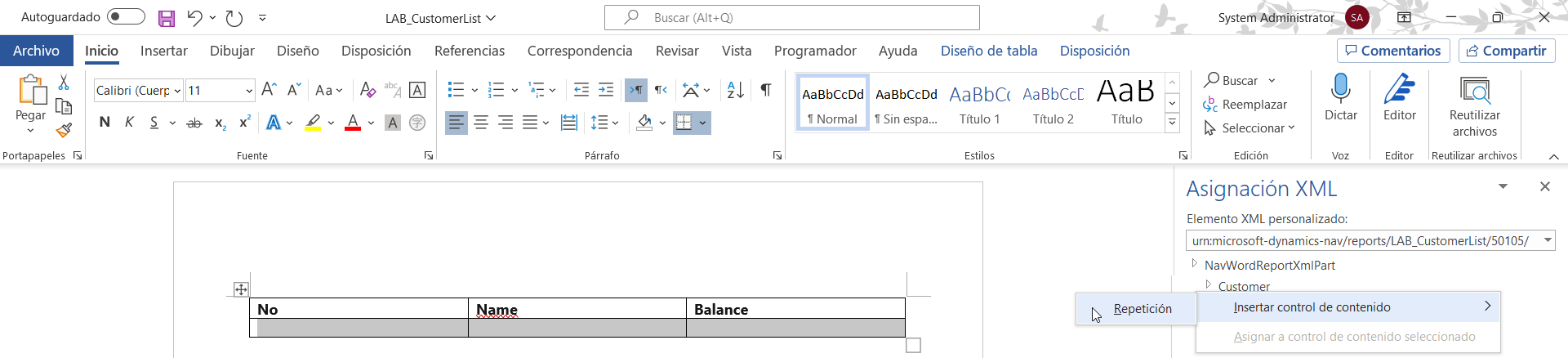Decrease paragraph indent

(x=581, y=90)
